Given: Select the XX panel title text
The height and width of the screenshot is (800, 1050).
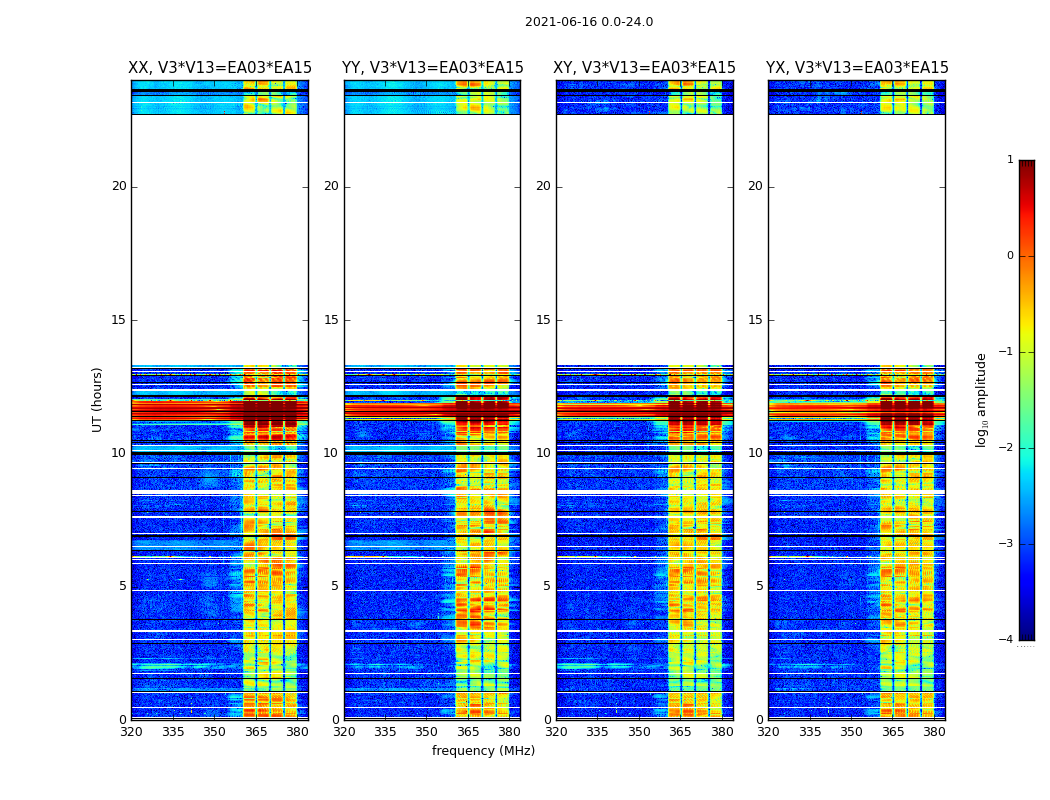Looking at the screenshot, I should [220, 68].
